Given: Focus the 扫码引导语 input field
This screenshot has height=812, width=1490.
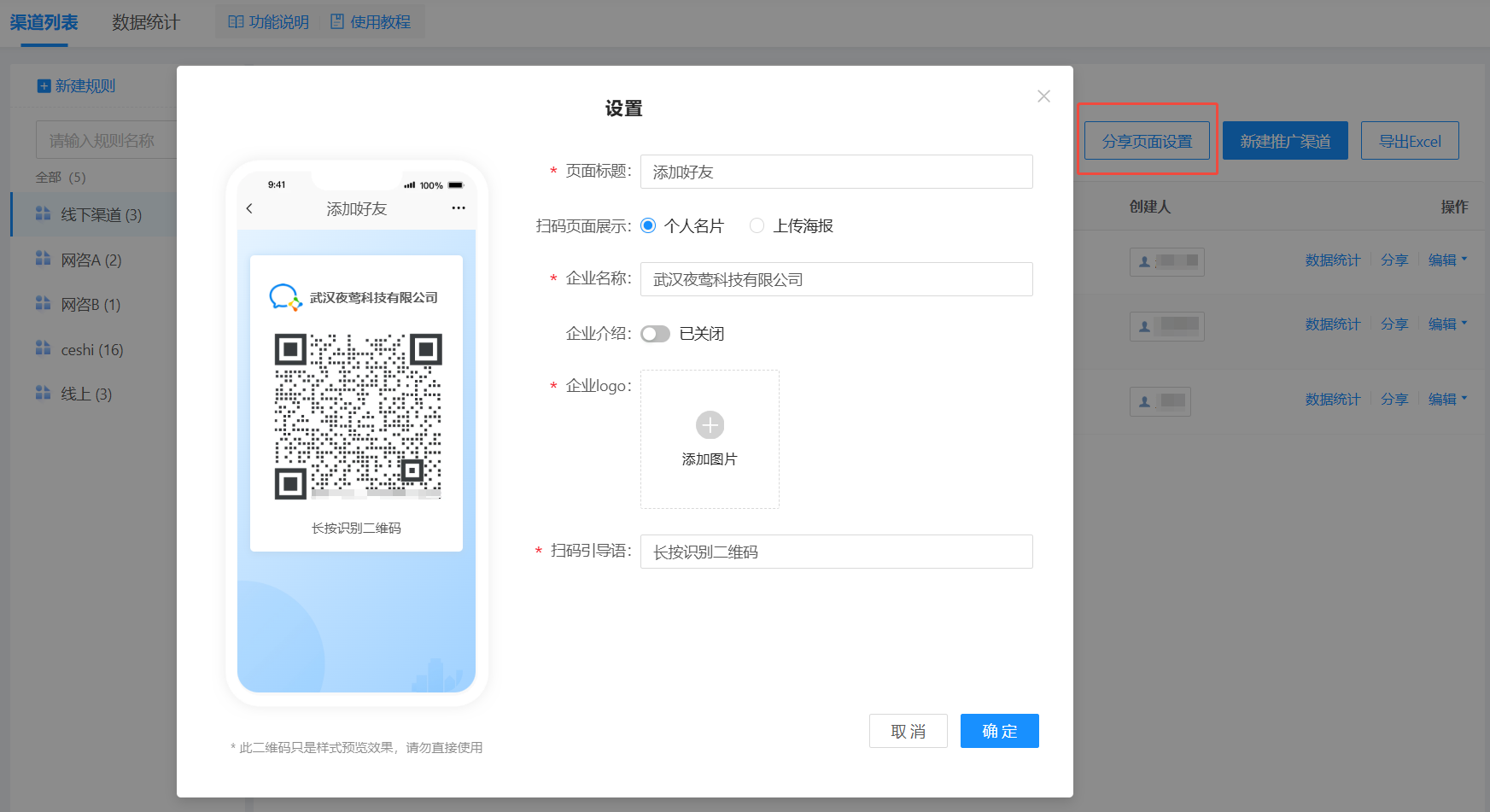Looking at the screenshot, I should (837, 552).
